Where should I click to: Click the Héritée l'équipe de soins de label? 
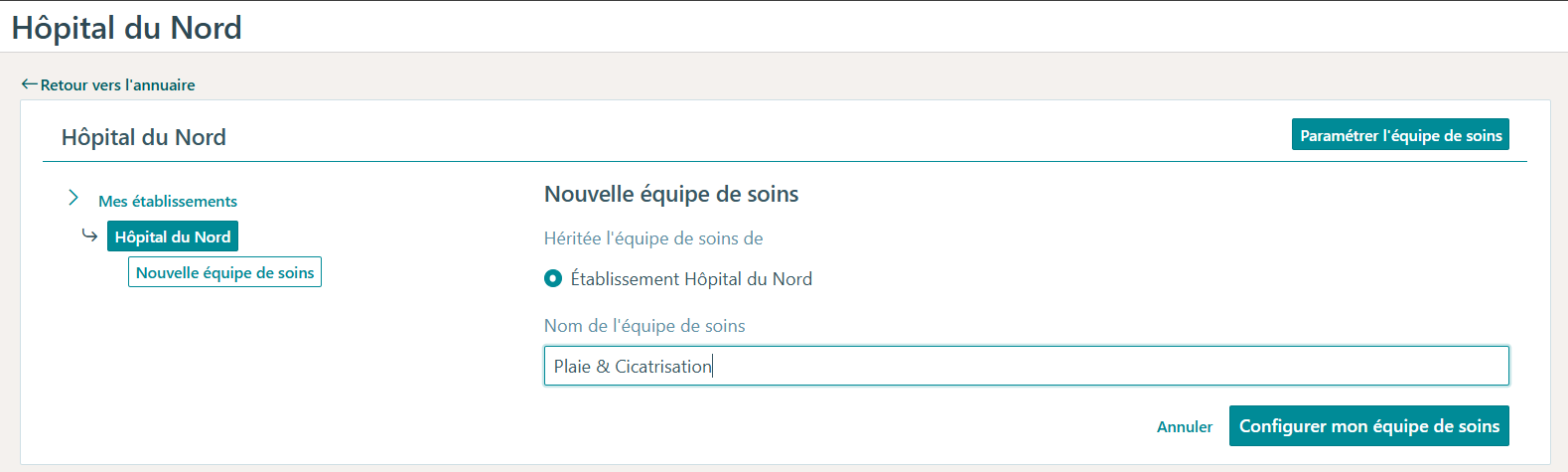[x=653, y=238]
